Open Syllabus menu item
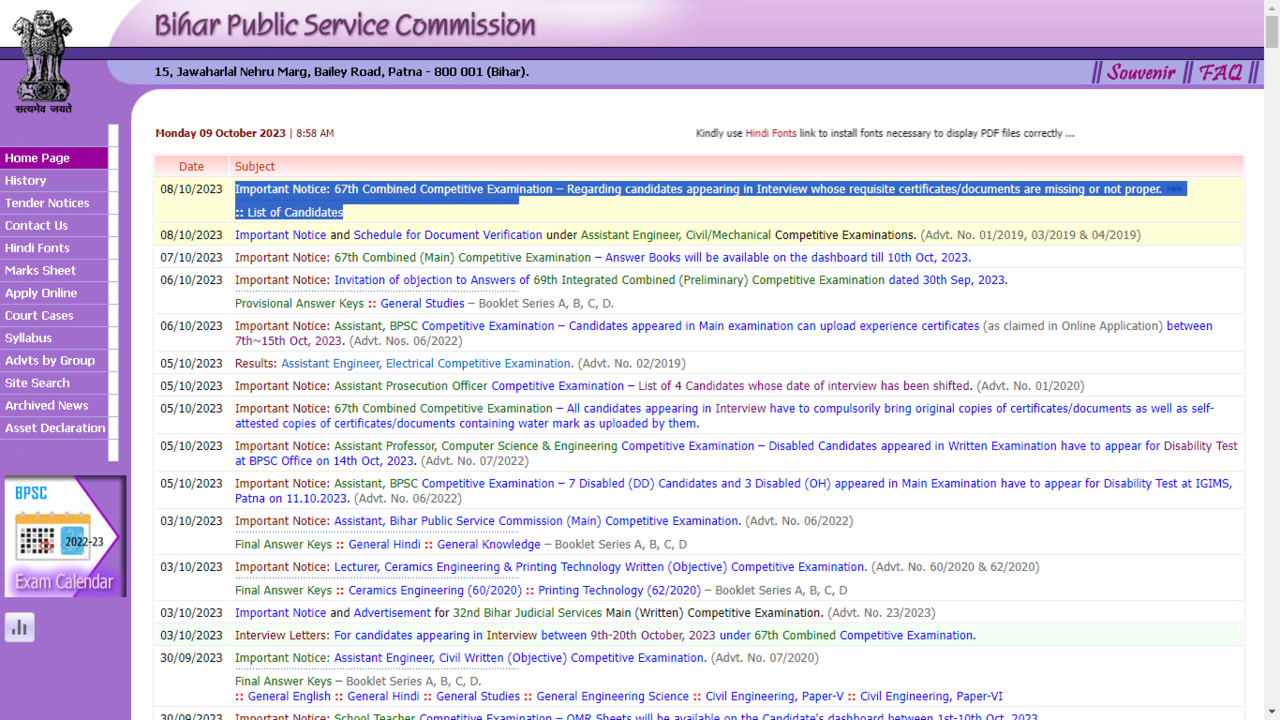The image size is (1280, 720). [x=54, y=338]
